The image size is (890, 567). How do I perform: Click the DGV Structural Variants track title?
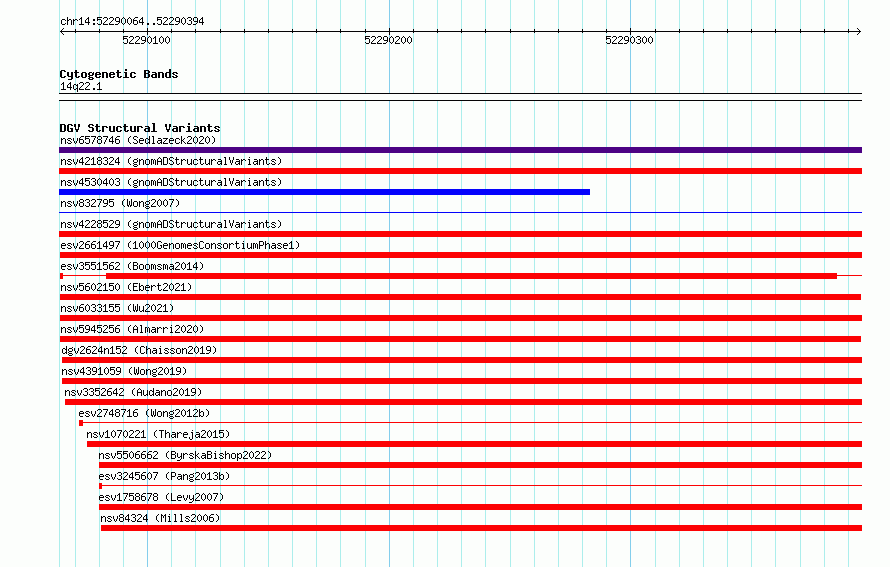140,128
